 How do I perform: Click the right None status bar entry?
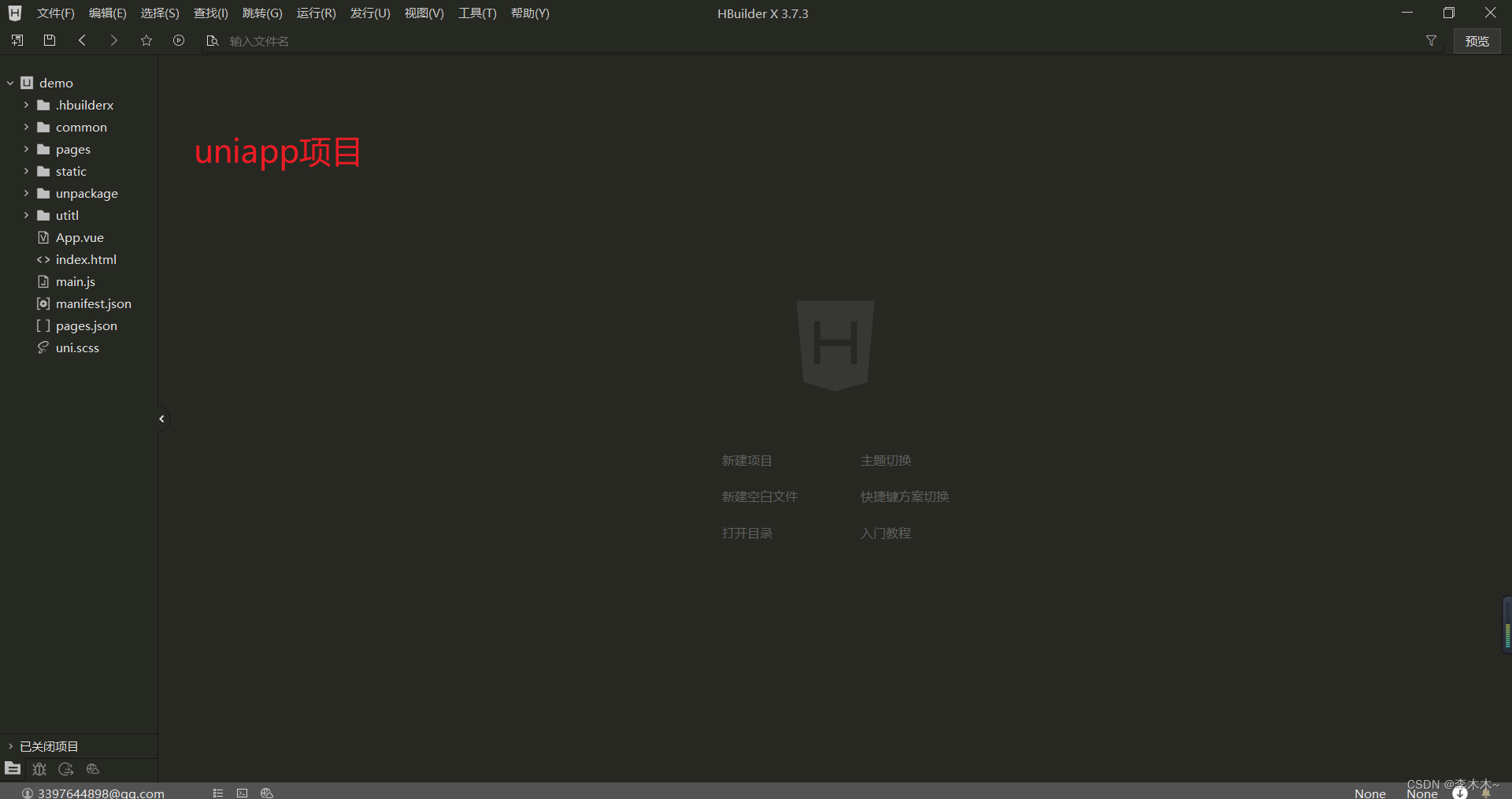(x=1421, y=793)
